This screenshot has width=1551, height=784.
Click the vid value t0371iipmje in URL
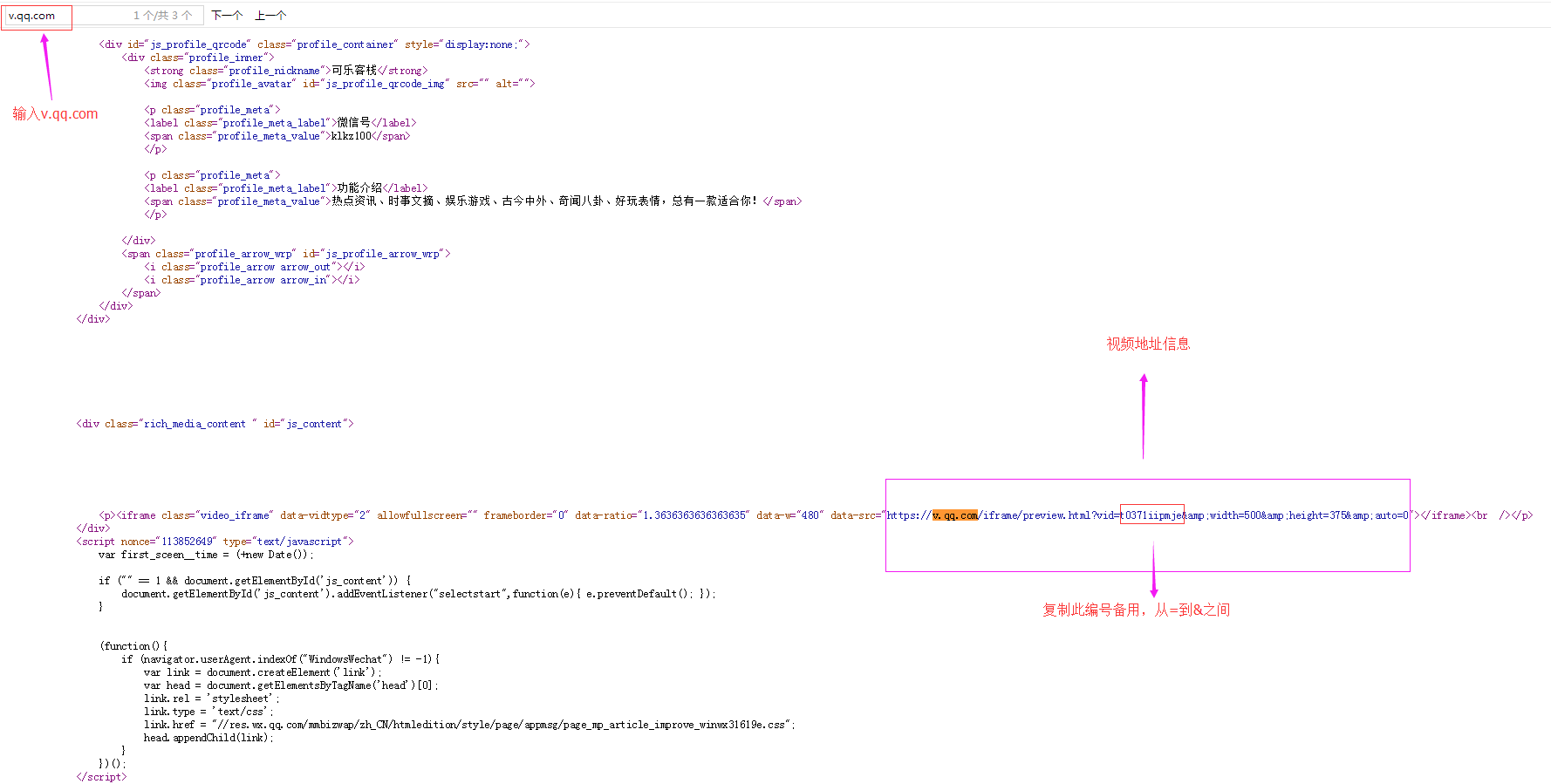(x=1152, y=515)
